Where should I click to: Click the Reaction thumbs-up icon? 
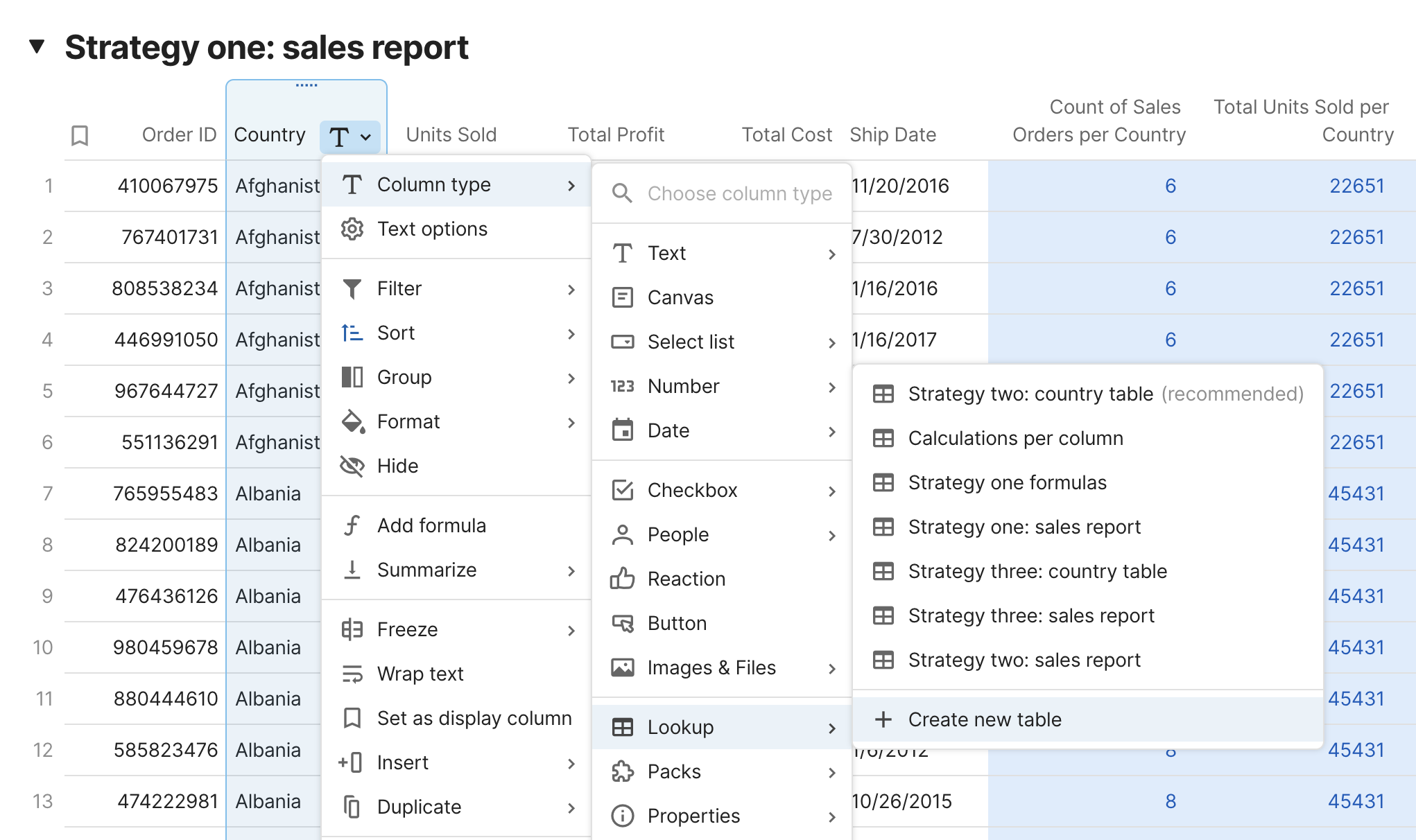(x=622, y=579)
